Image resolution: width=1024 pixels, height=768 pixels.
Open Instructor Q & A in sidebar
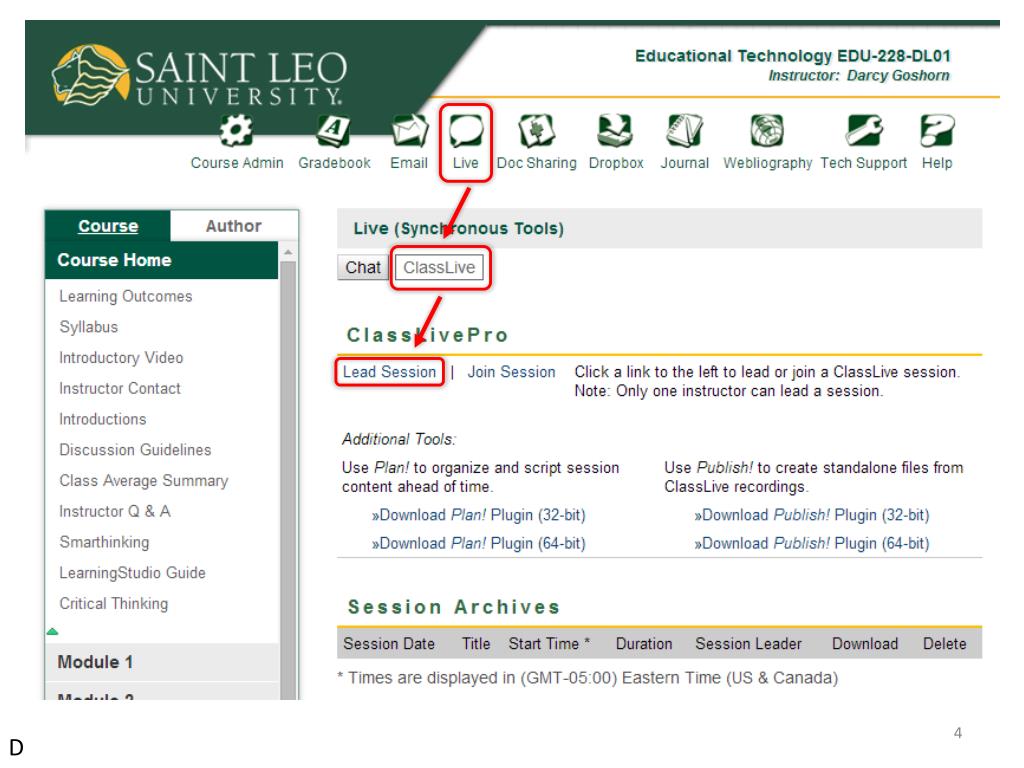(115, 511)
